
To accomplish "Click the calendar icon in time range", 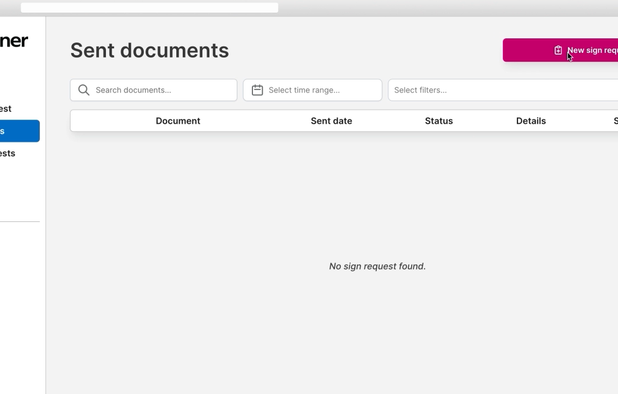I will point(257,90).
